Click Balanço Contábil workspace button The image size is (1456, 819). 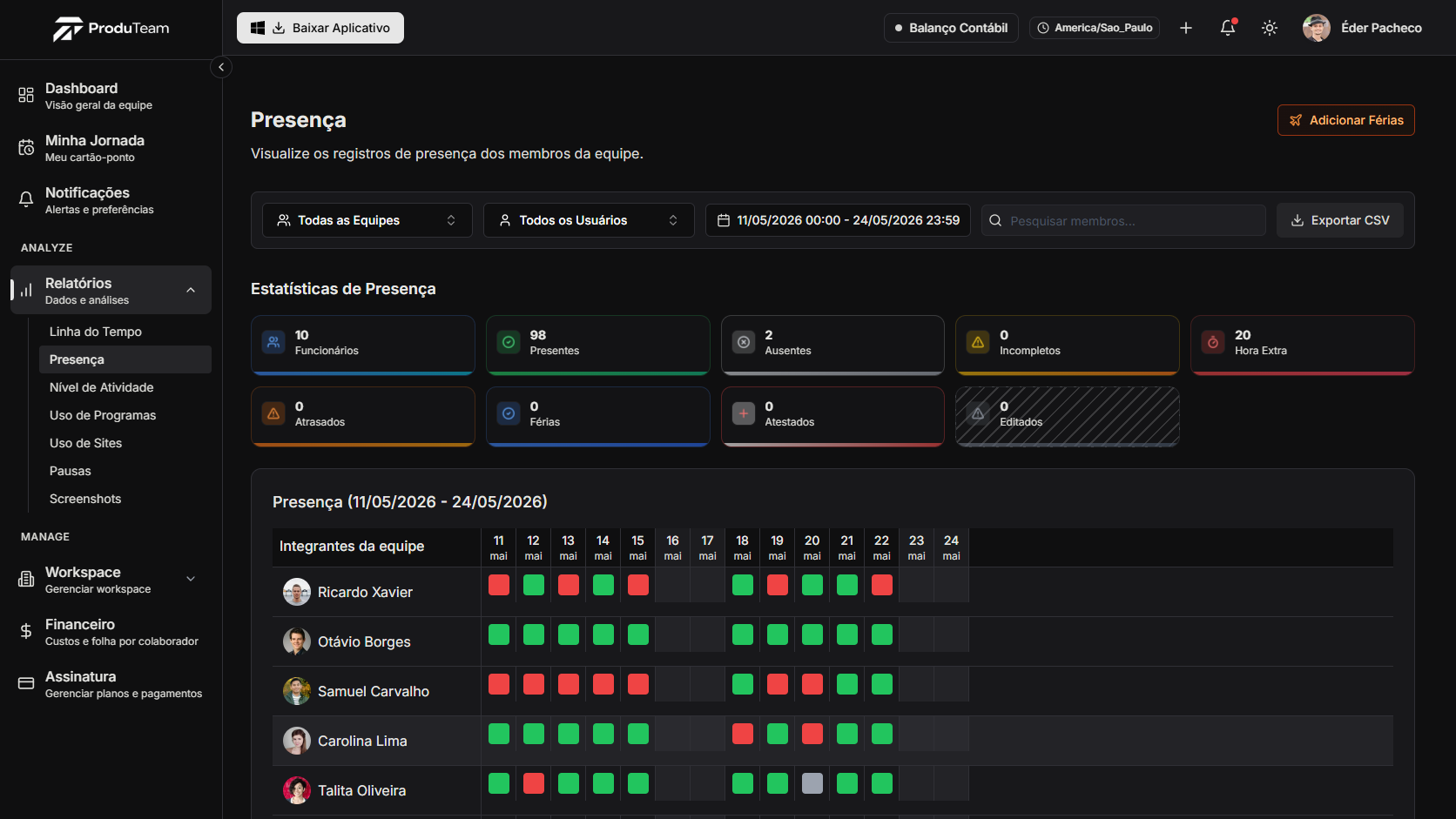pyautogui.click(x=951, y=28)
